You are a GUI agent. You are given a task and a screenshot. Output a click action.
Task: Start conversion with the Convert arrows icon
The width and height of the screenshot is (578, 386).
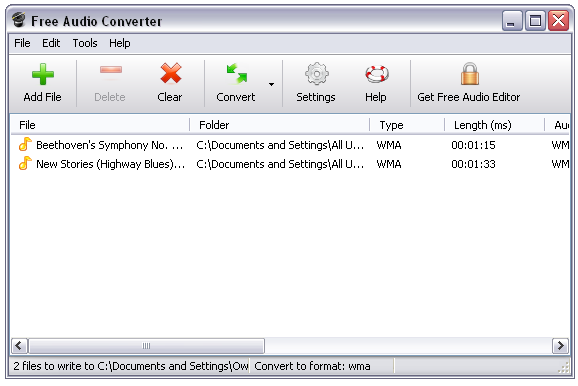tap(237, 73)
